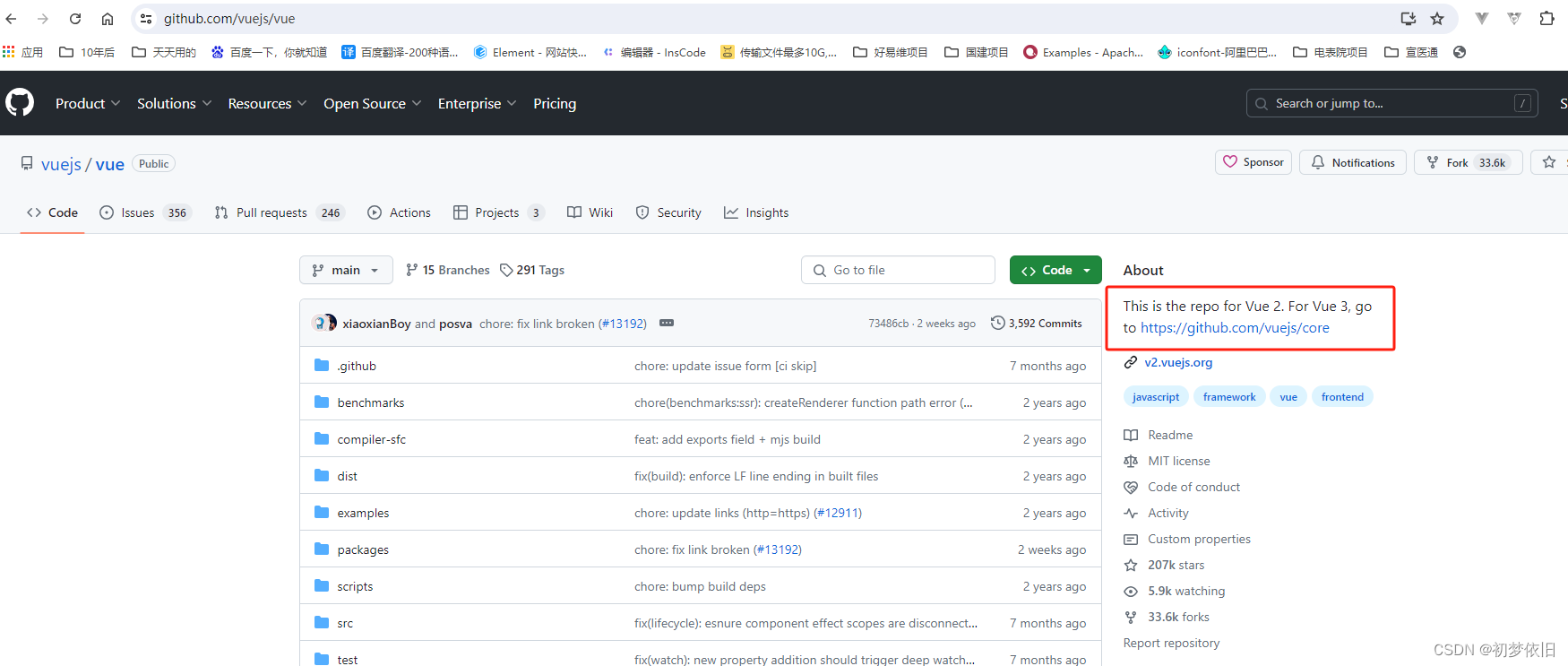Open the green Code dropdown
Viewport: 1568px width, 666px height.
[x=1055, y=270]
